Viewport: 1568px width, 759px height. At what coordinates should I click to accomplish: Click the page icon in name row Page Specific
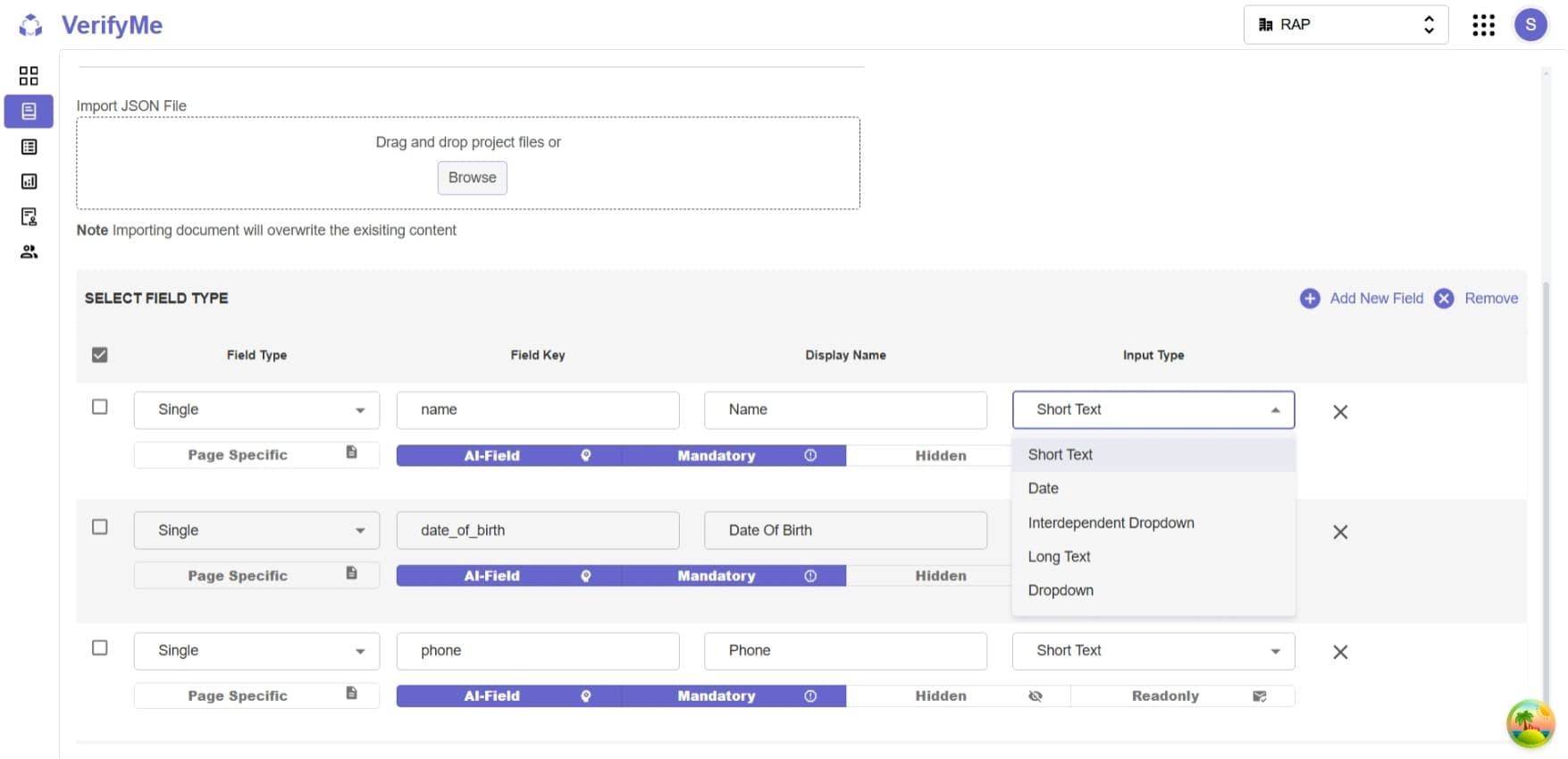coord(351,452)
